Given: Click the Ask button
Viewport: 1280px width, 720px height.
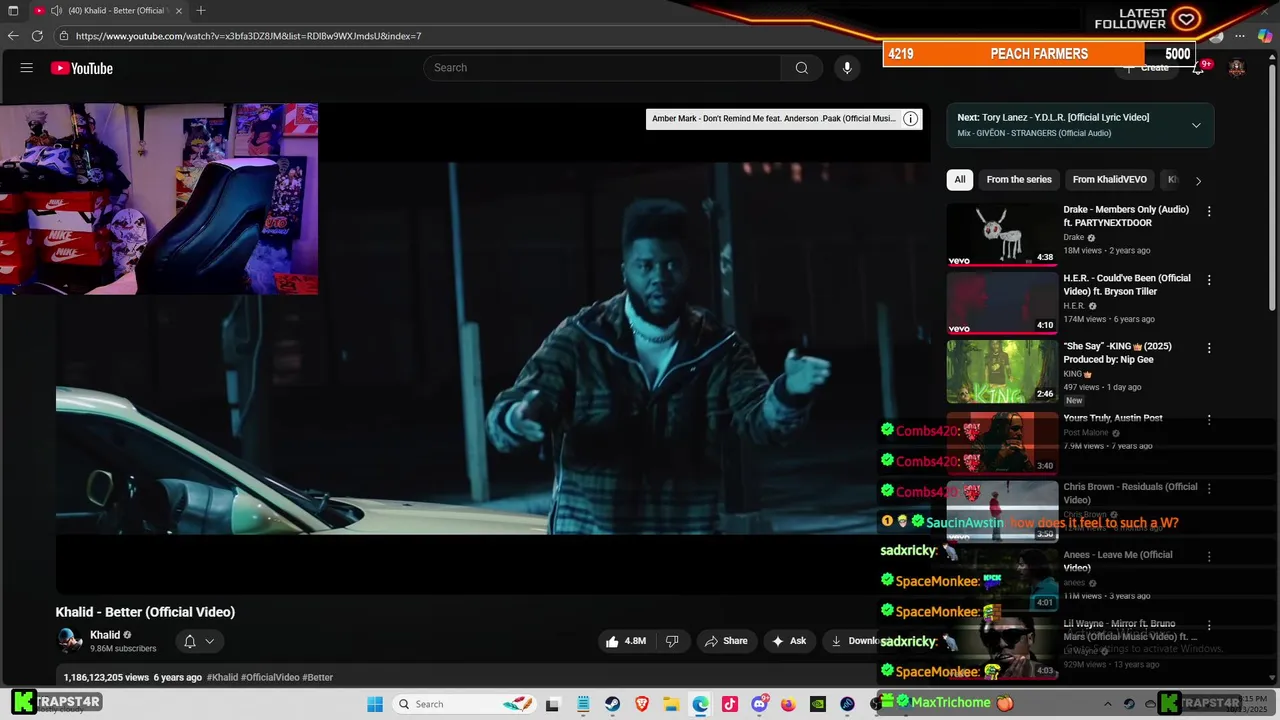Looking at the screenshot, I should 789,641.
